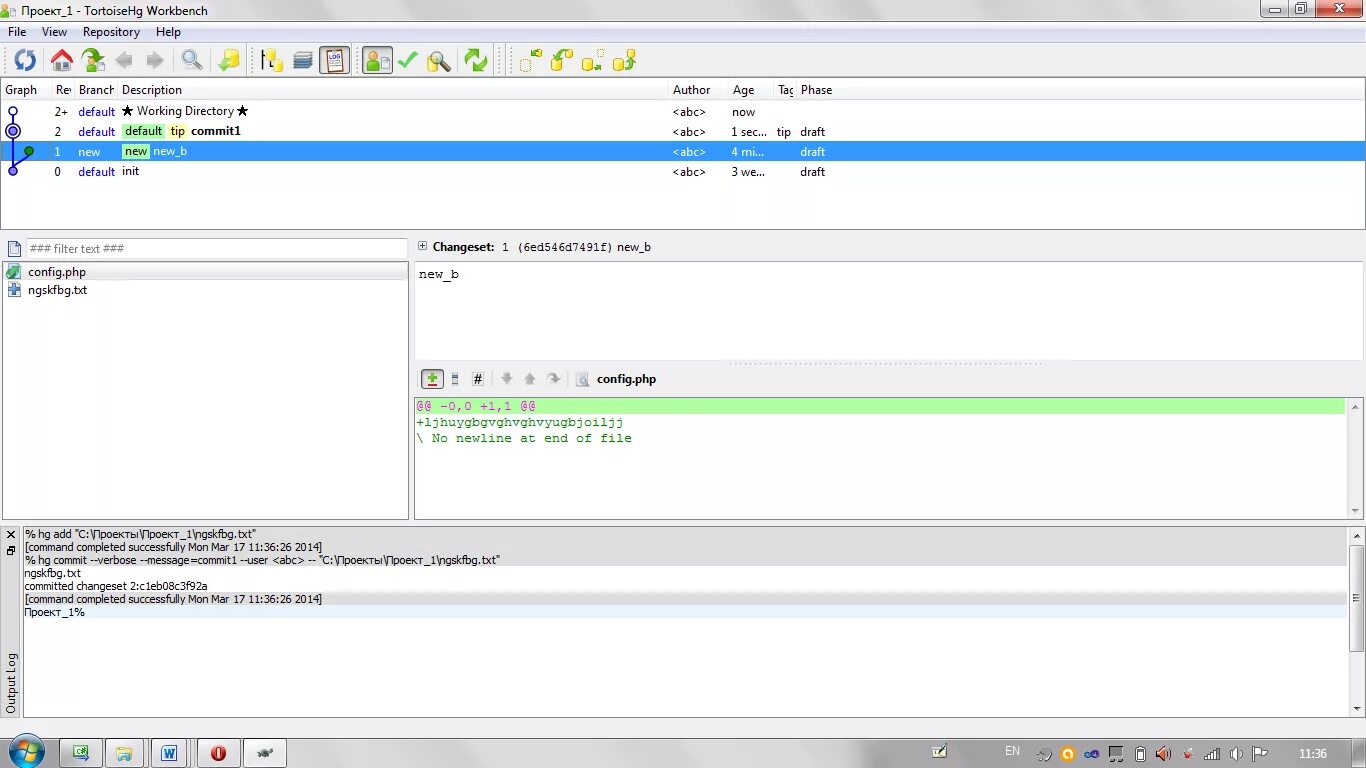Select the new_b revision row
Viewport: 1366px width, 768px height.
point(683,151)
